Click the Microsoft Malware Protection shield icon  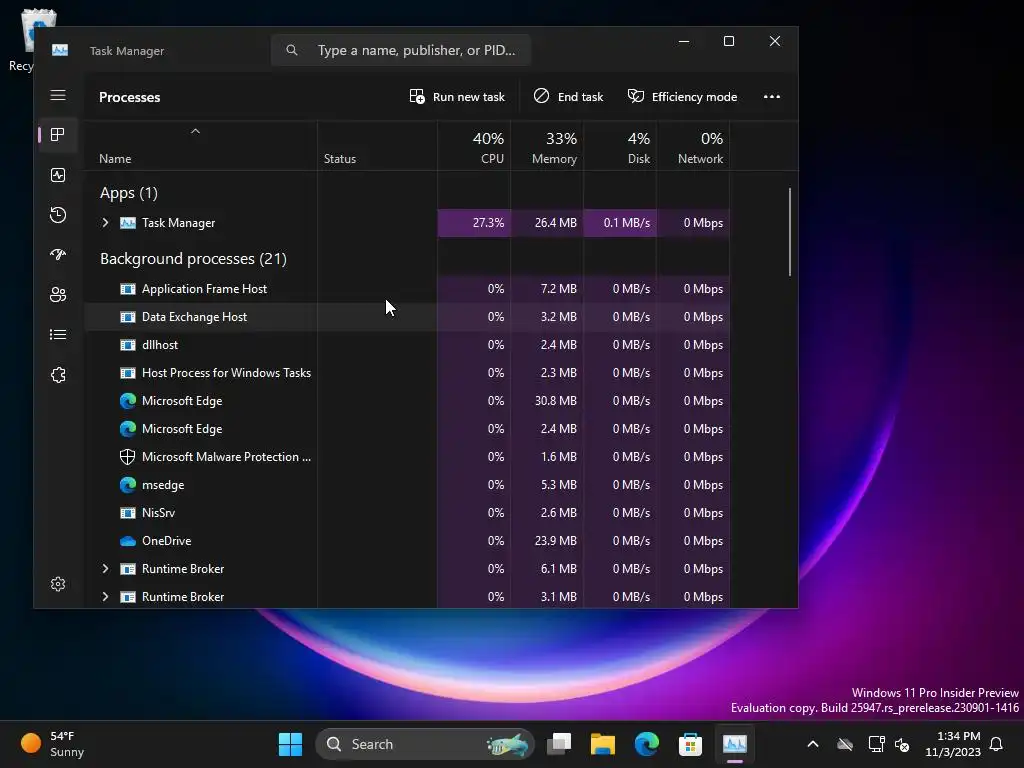click(x=128, y=457)
